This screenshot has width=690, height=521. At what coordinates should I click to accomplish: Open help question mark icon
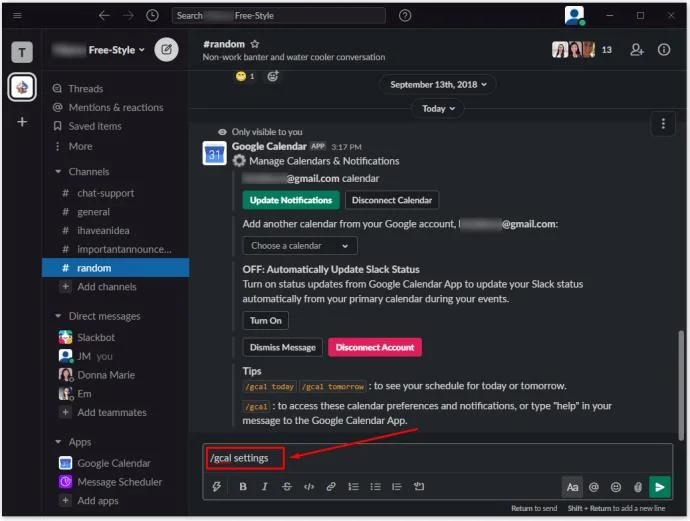pos(405,16)
